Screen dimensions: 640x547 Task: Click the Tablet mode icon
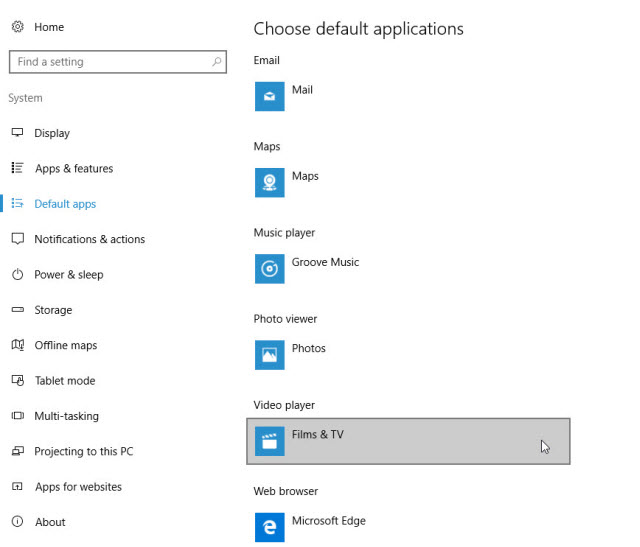pyautogui.click(x=18, y=380)
